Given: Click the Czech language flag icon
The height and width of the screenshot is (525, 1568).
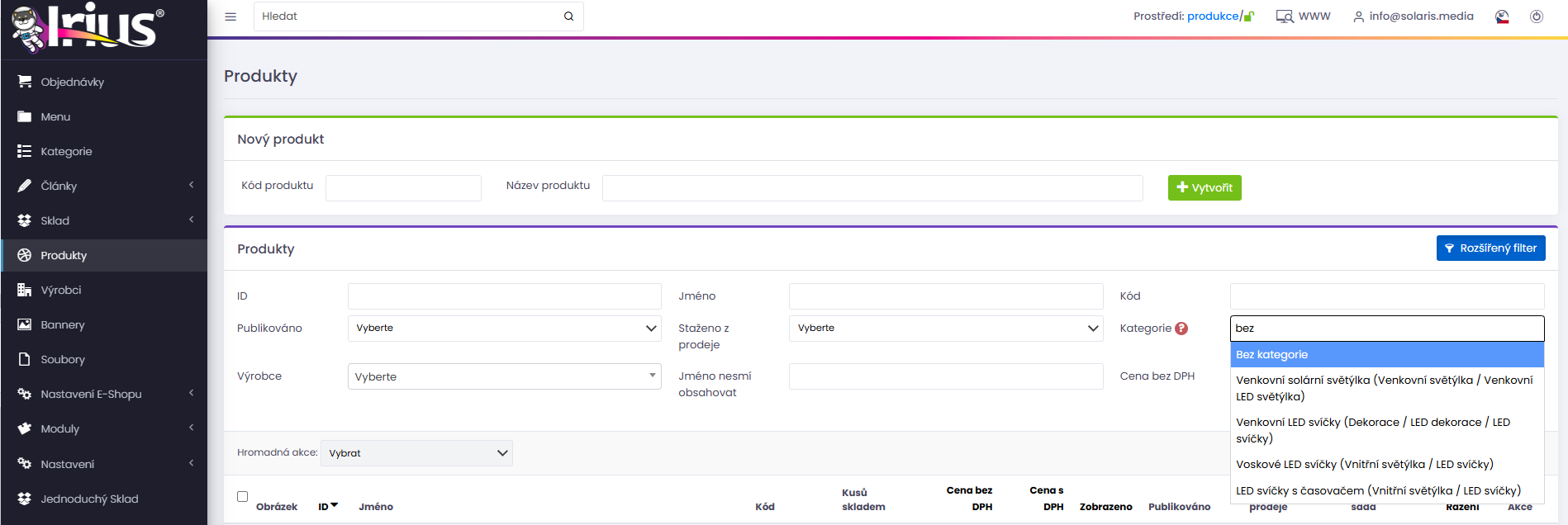Looking at the screenshot, I should coord(1502,17).
